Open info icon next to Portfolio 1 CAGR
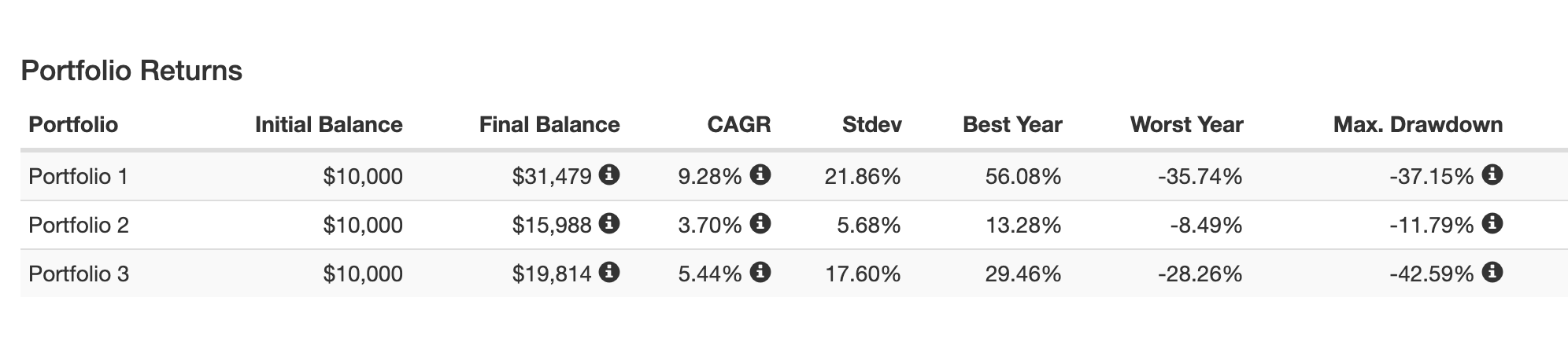This screenshot has height=338, width=1568. click(x=760, y=175)
